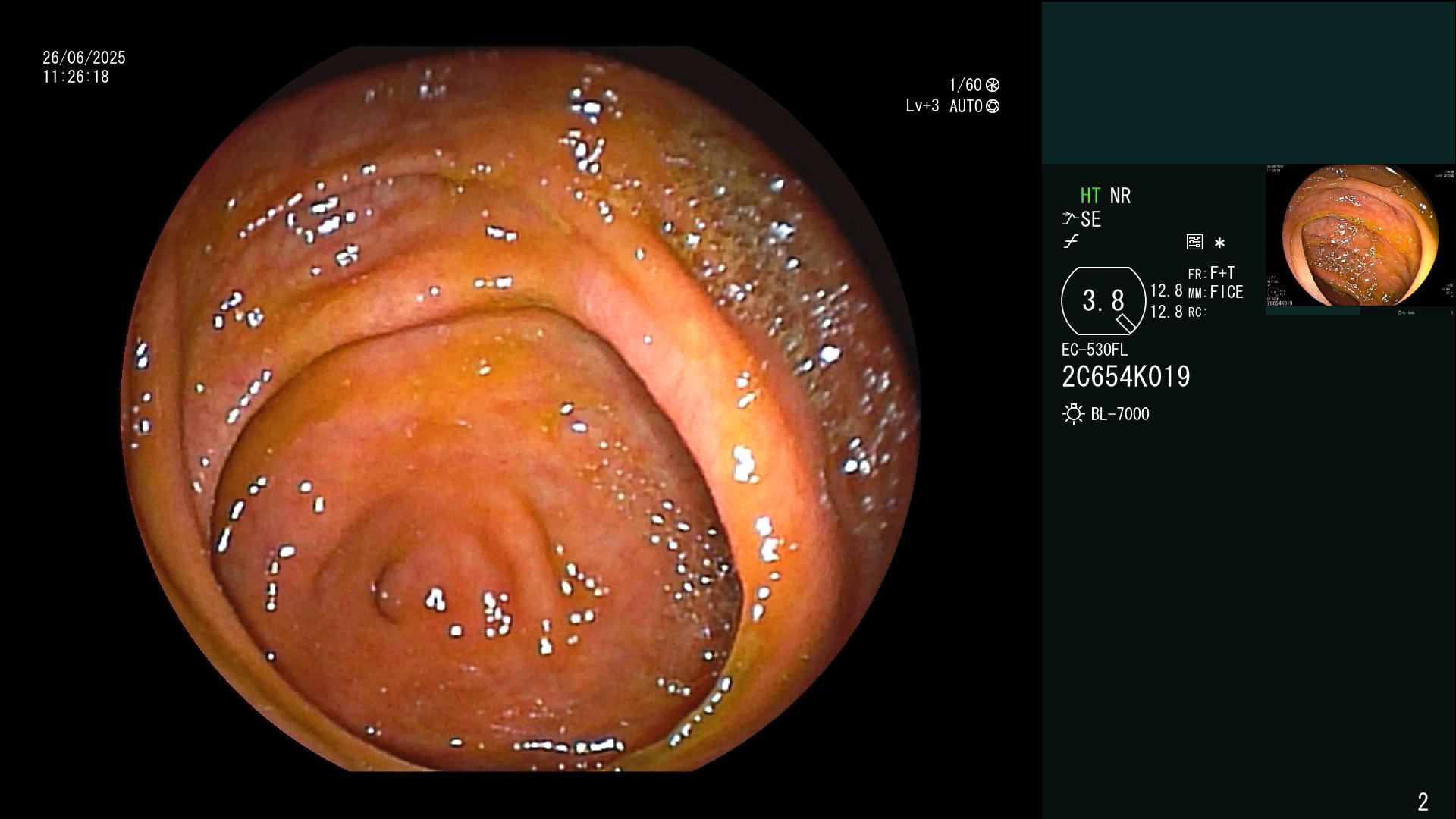1456x819 pixels.
Task: Click the BL-7000 light source label
Action: point(1120,414)
